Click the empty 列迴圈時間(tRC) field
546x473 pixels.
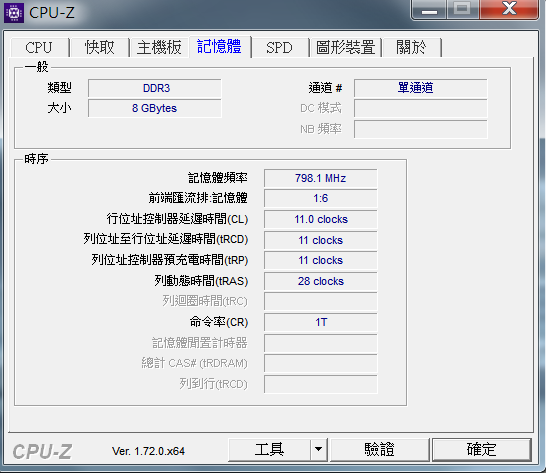pos(321,302)
